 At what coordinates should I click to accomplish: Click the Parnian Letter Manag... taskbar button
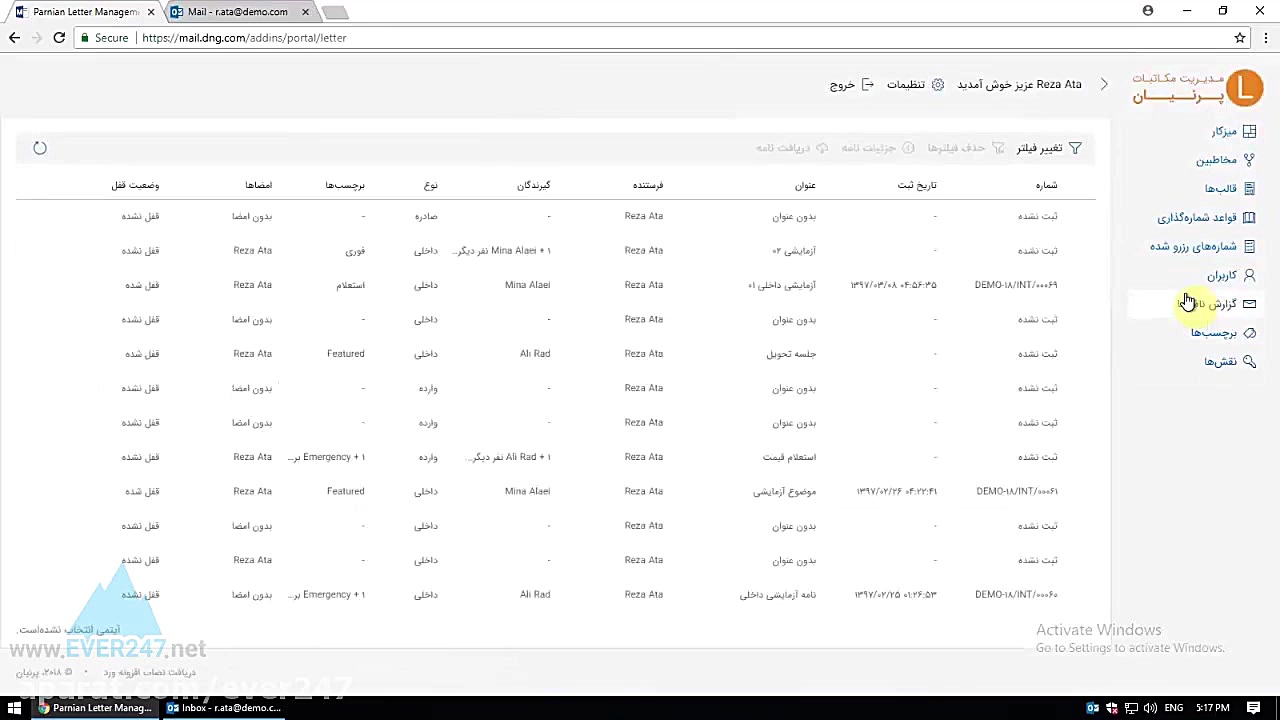(x=95, y=708)
